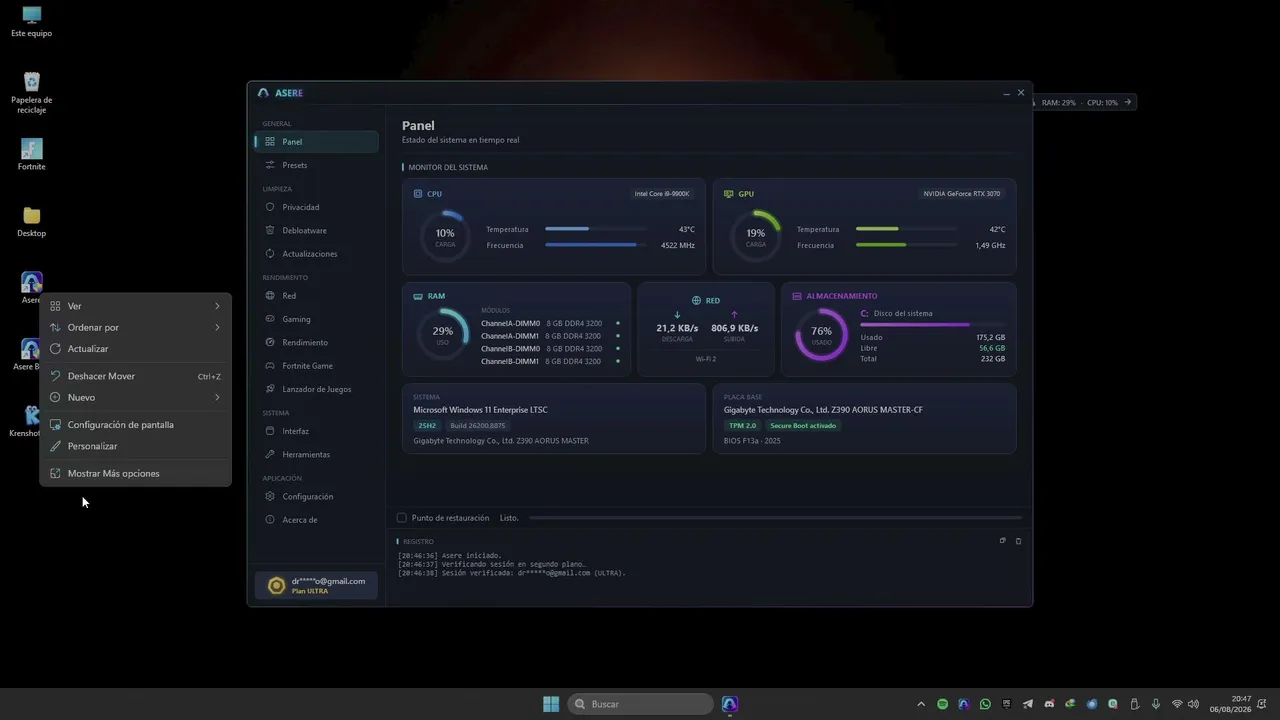1280x720 pixels.
Task: Open Rendimiento via its gauge icon
Action: (270, 342)
